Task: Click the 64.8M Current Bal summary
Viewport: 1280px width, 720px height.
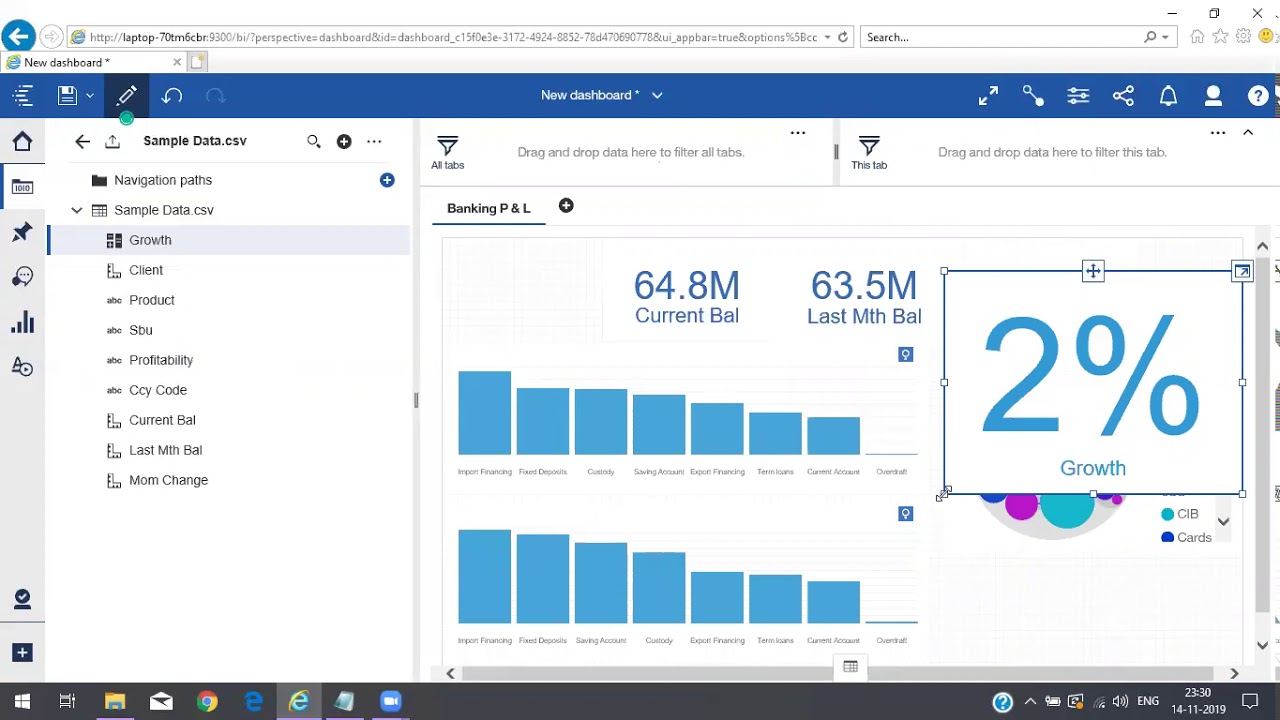Action: click(x=687, y=297)
